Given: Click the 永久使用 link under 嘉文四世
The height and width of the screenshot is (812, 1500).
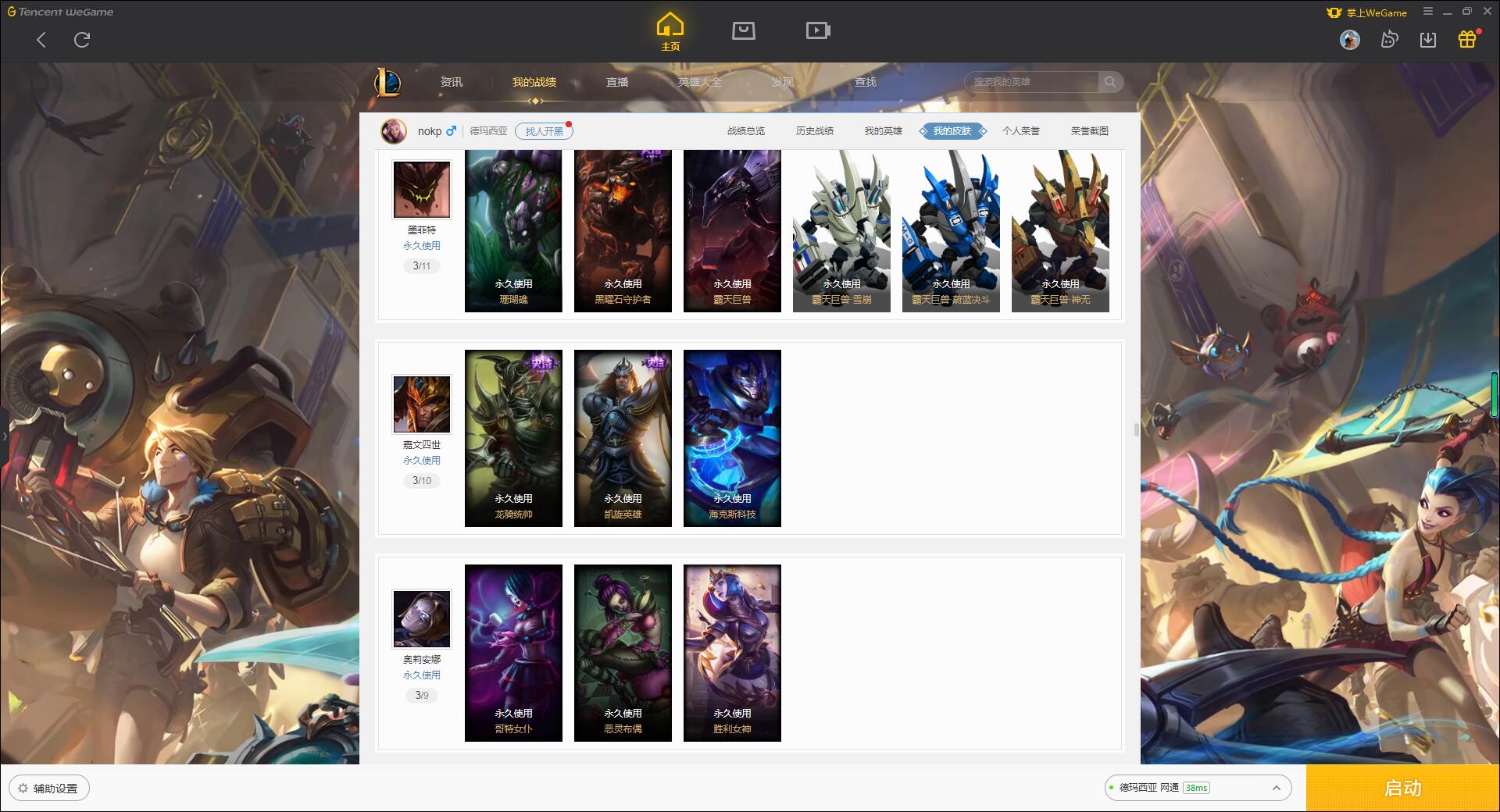Looking at the screenshot, I should [422, 461].
